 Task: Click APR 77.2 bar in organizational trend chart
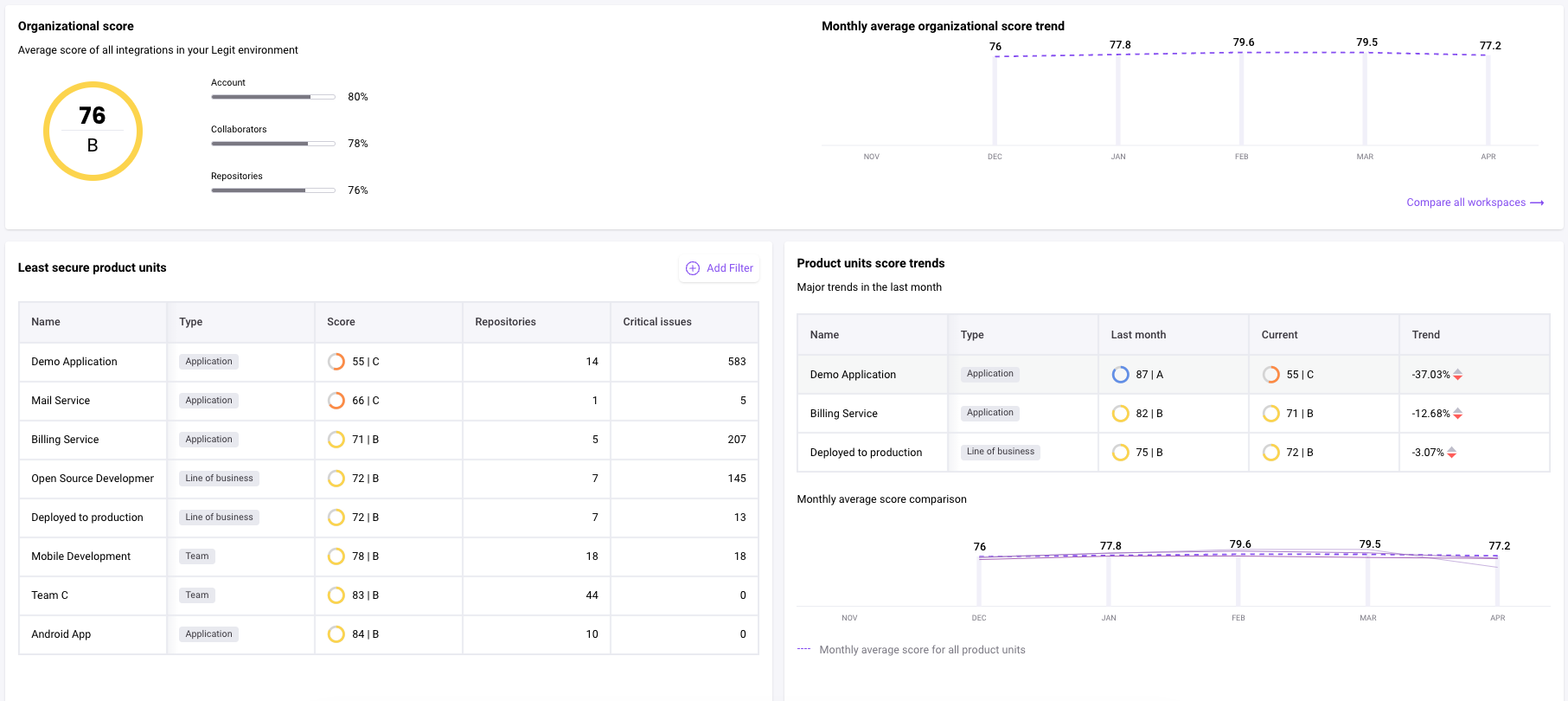click(x=1488, y=100)
